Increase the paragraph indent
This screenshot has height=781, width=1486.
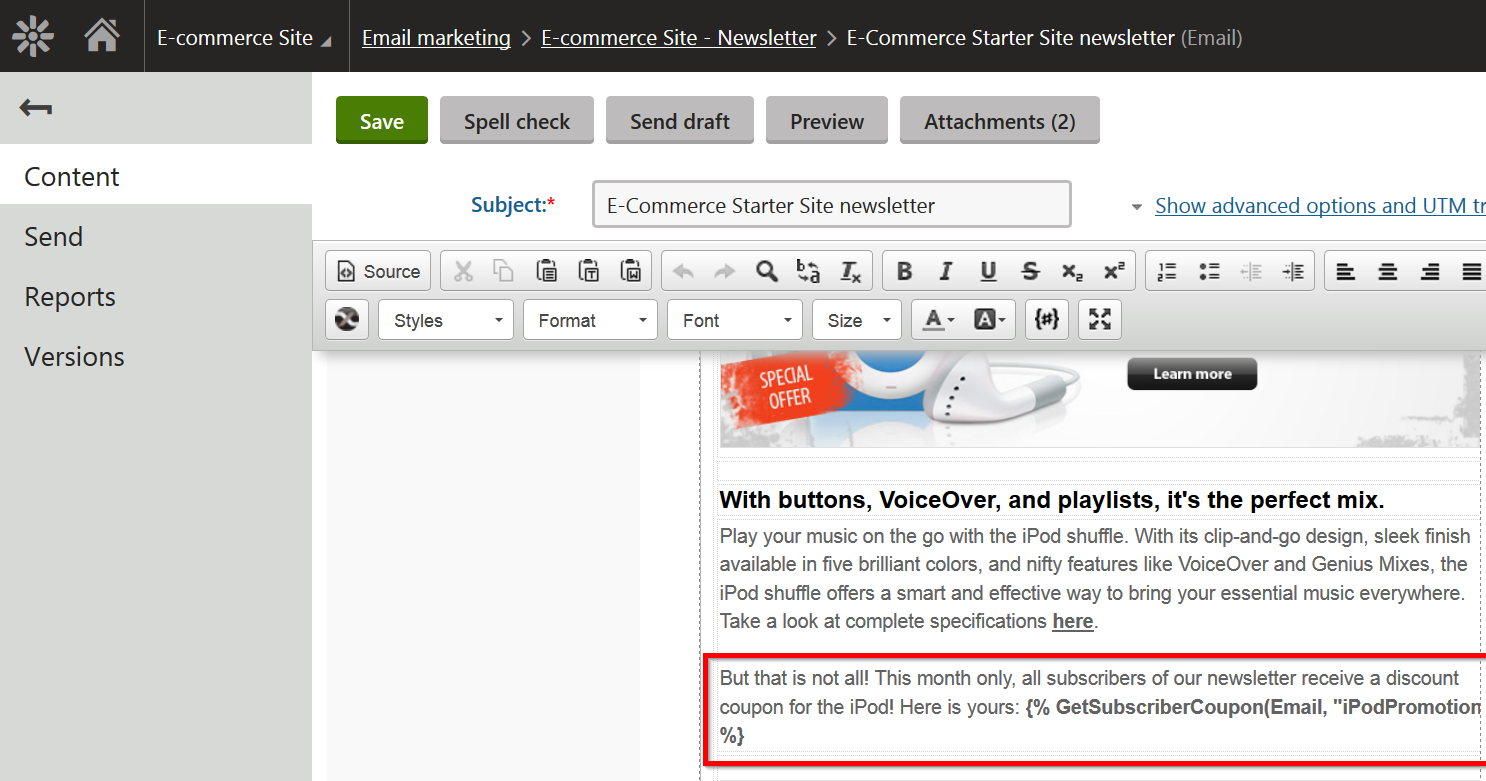click(x=1293, y=271)
